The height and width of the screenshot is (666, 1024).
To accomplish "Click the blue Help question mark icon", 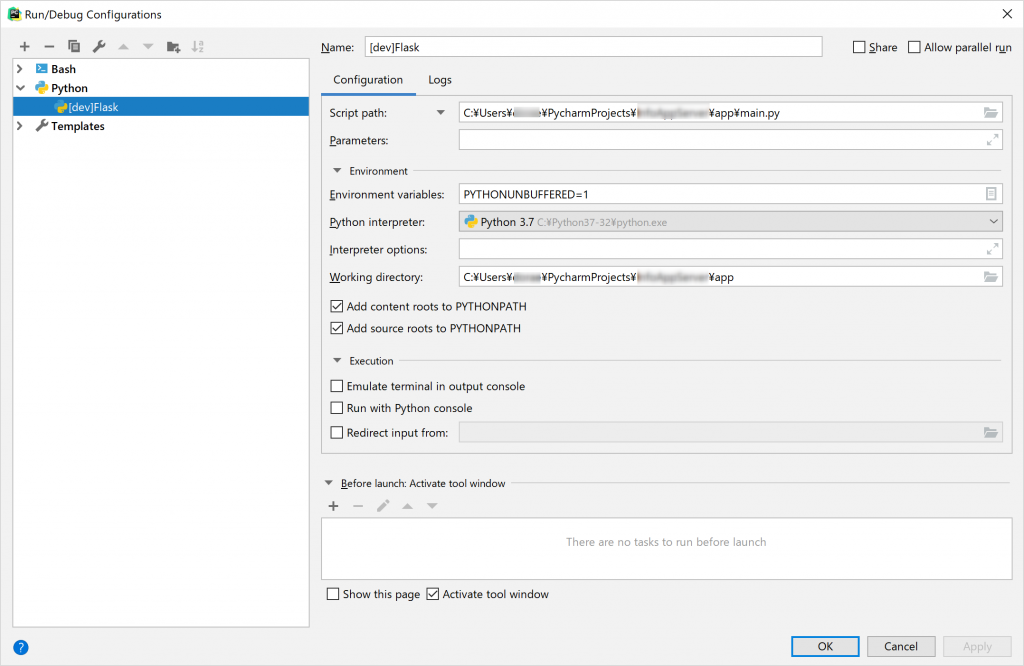I will point(21,647).
